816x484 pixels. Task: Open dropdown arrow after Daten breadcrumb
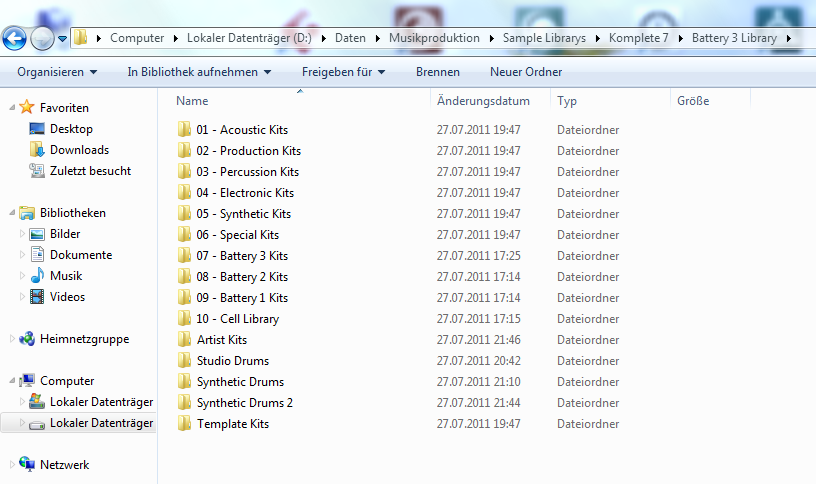pos(377,38)
